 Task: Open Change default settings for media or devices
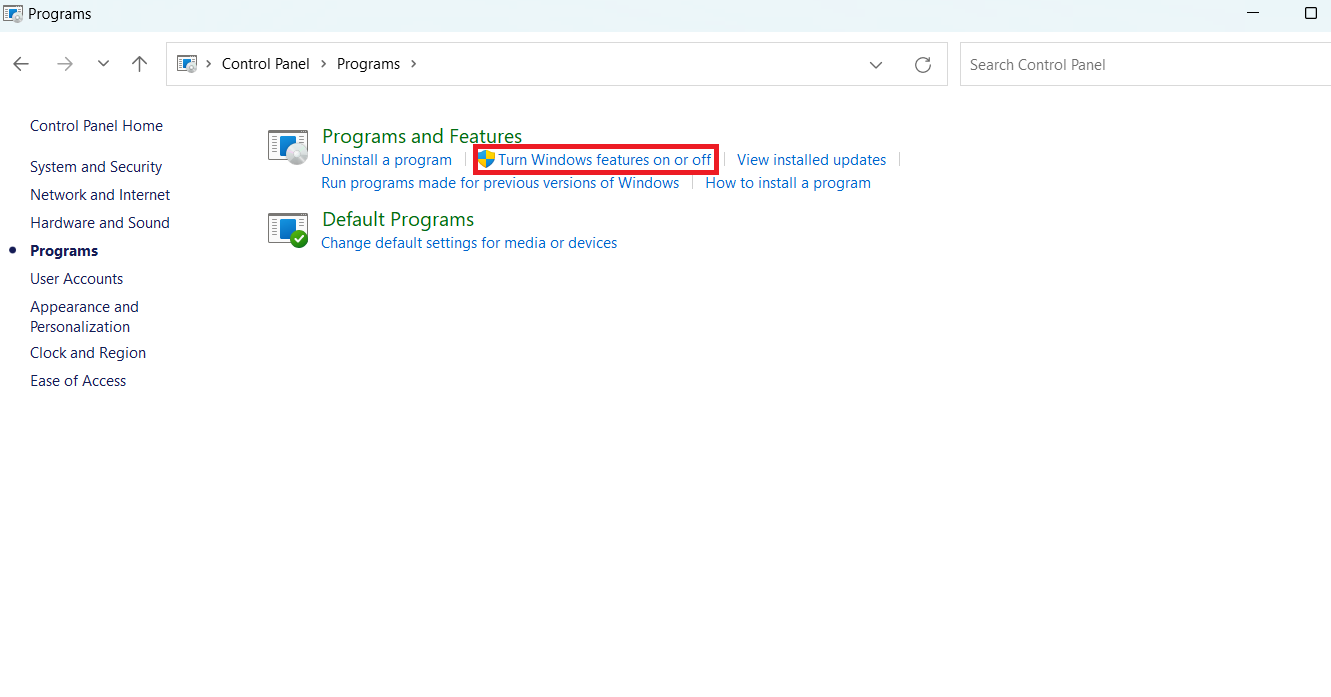[x=469, y=243]
